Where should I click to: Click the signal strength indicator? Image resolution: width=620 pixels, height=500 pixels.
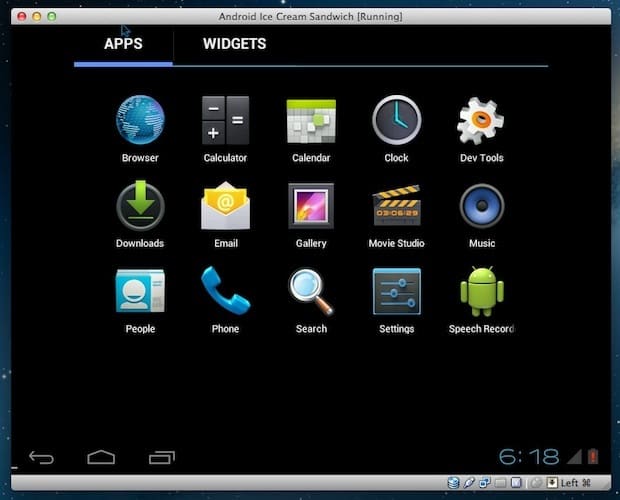pyautogui.click(x=574, y=456)
